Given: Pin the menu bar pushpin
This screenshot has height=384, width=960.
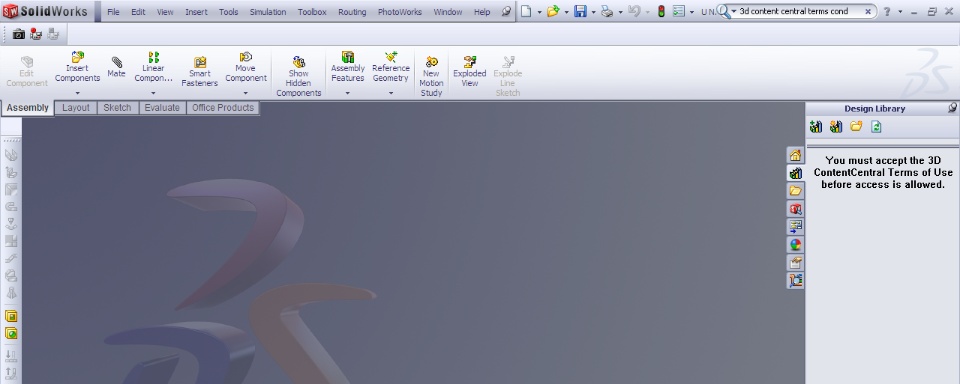Looking at the screenshot, I should pos(506,11).
